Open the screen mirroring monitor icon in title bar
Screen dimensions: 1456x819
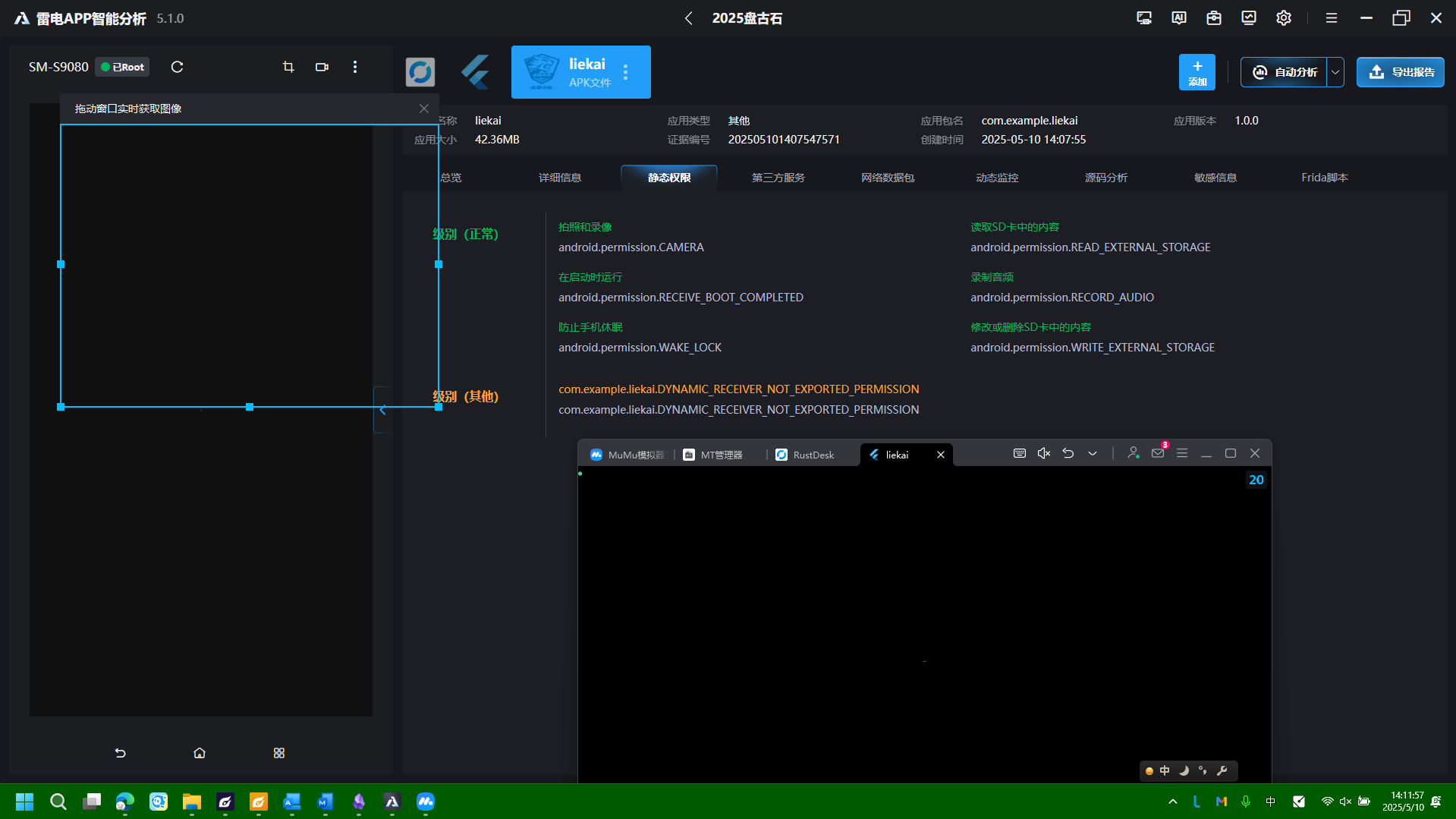pos(1144,18)
